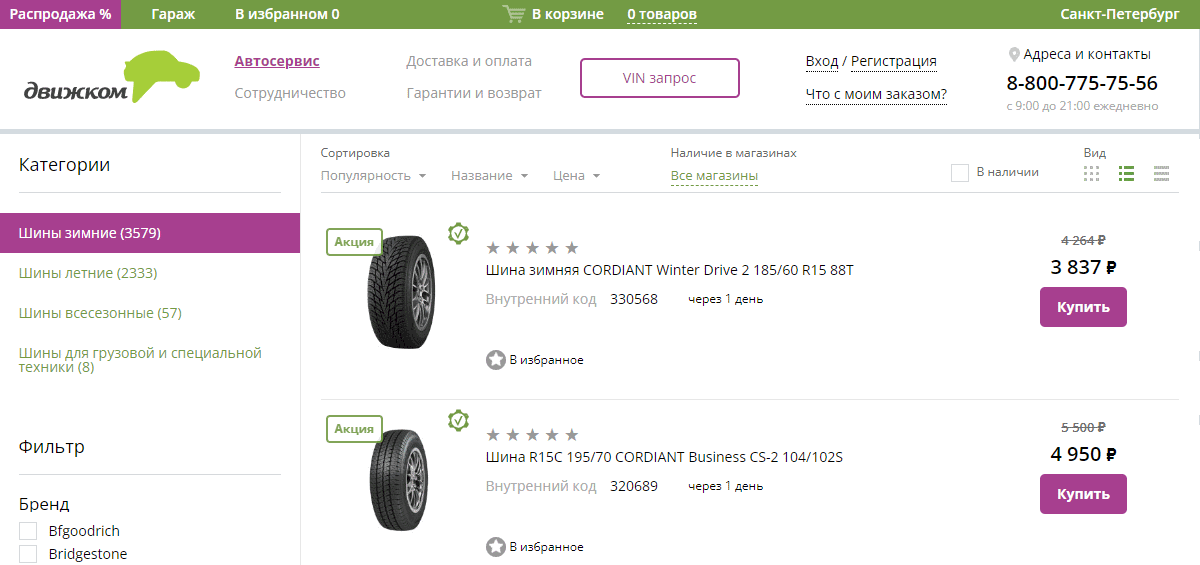This screenshot has height=565, width=1200.
Task: Click '0 товаров' cart link
Action: [662, 14]
